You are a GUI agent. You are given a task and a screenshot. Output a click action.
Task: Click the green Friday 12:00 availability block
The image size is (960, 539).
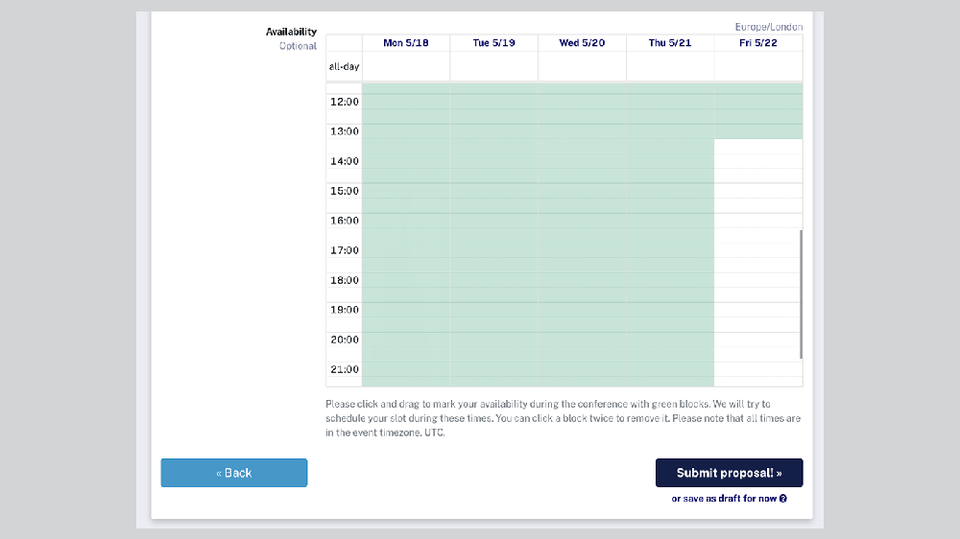coord(758,102)
